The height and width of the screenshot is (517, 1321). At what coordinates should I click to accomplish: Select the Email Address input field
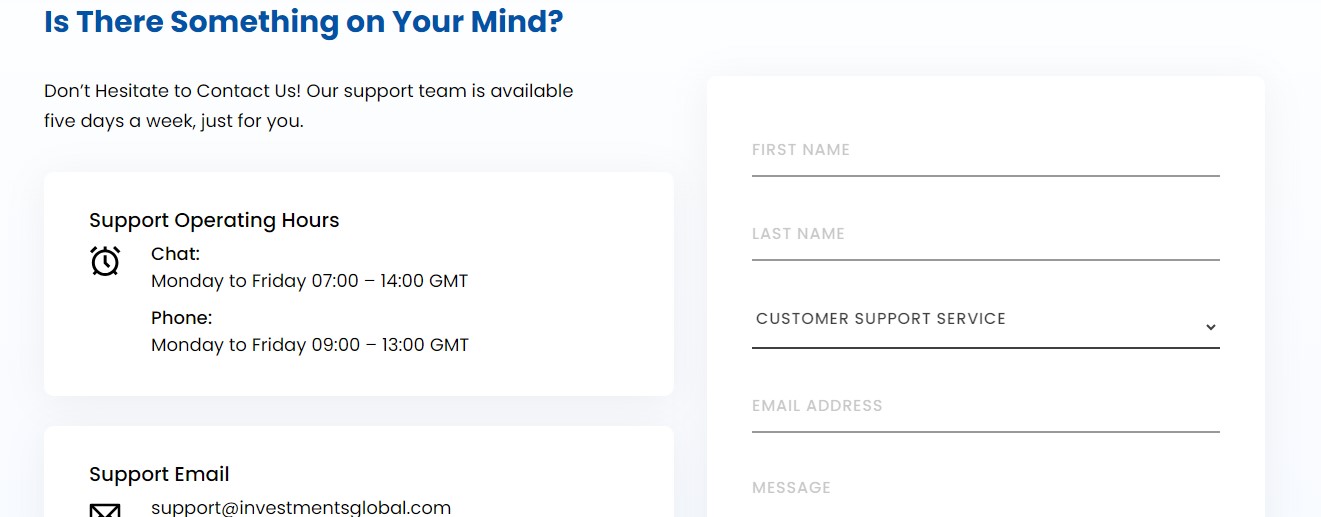984,407
